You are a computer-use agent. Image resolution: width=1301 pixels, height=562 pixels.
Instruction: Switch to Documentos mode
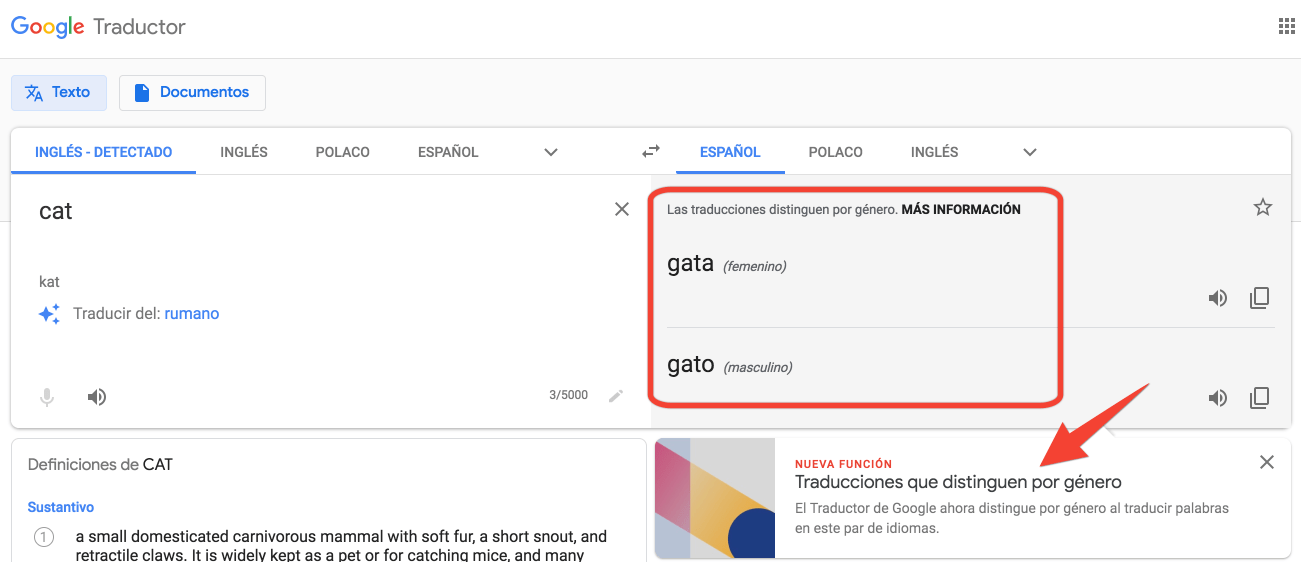[x=192, y=92]
